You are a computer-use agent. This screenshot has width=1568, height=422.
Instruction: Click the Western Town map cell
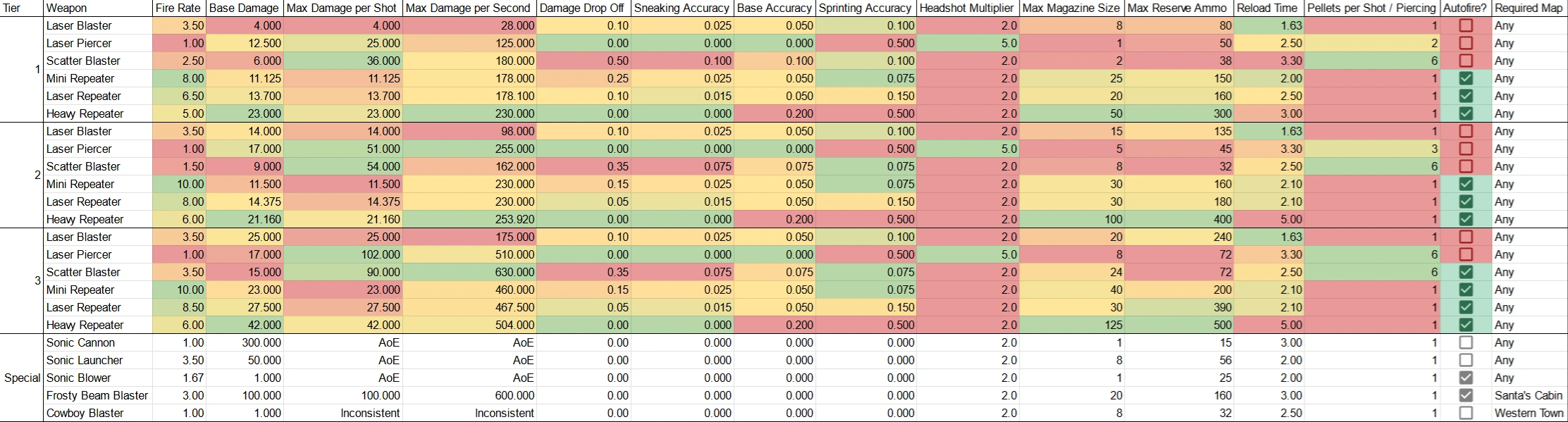pyautogui.click(x=1529, y=413)
